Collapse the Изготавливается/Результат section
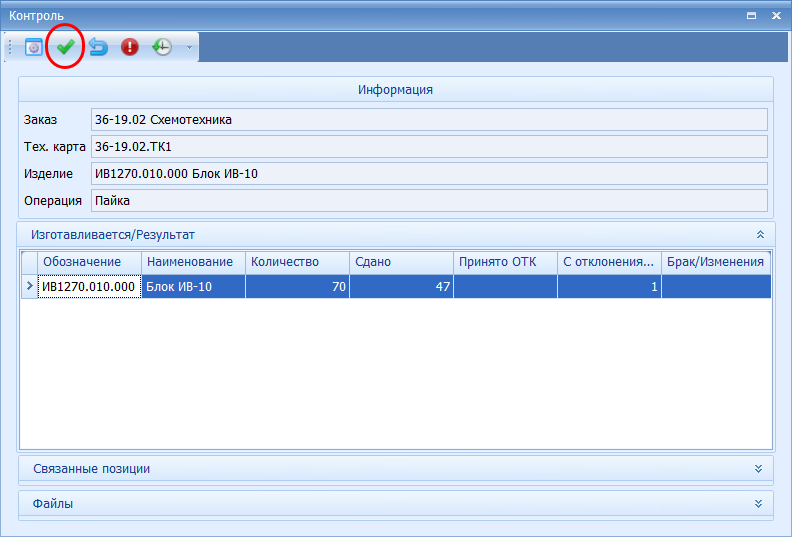792x537 pixels. click(760, 234)
